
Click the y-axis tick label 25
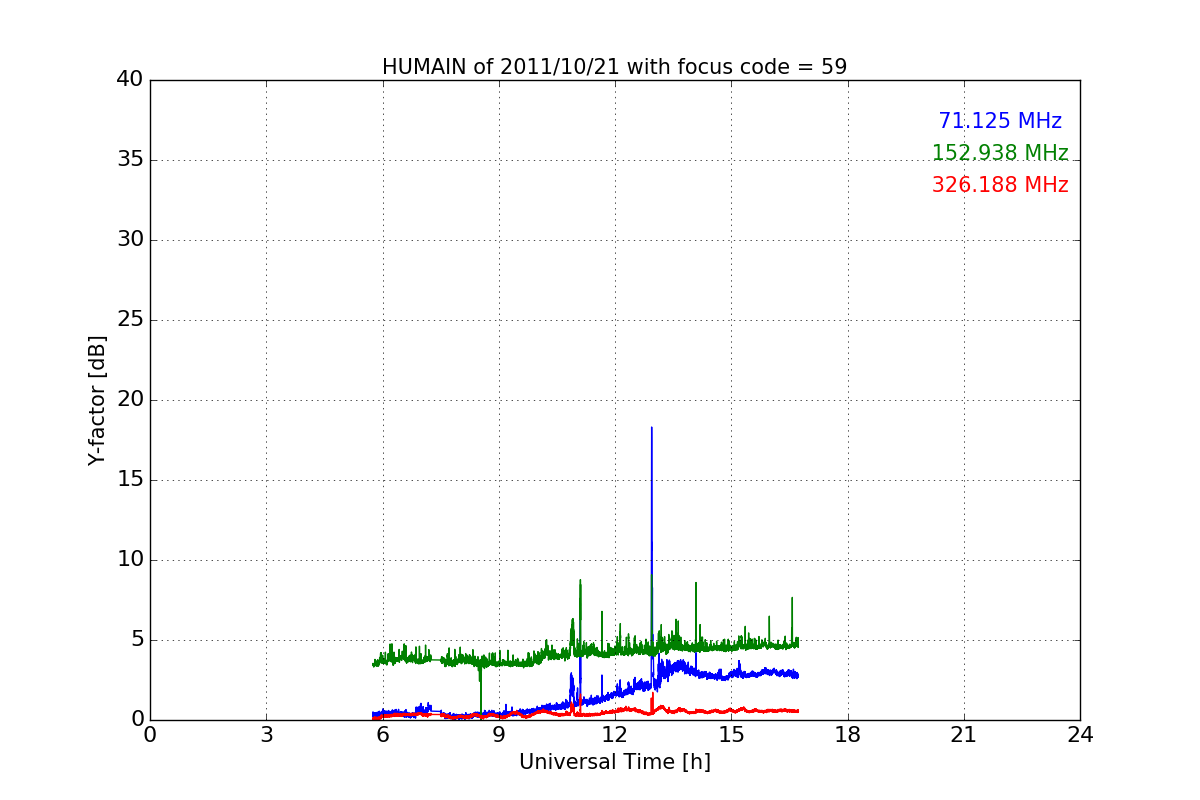coord(129,320)
